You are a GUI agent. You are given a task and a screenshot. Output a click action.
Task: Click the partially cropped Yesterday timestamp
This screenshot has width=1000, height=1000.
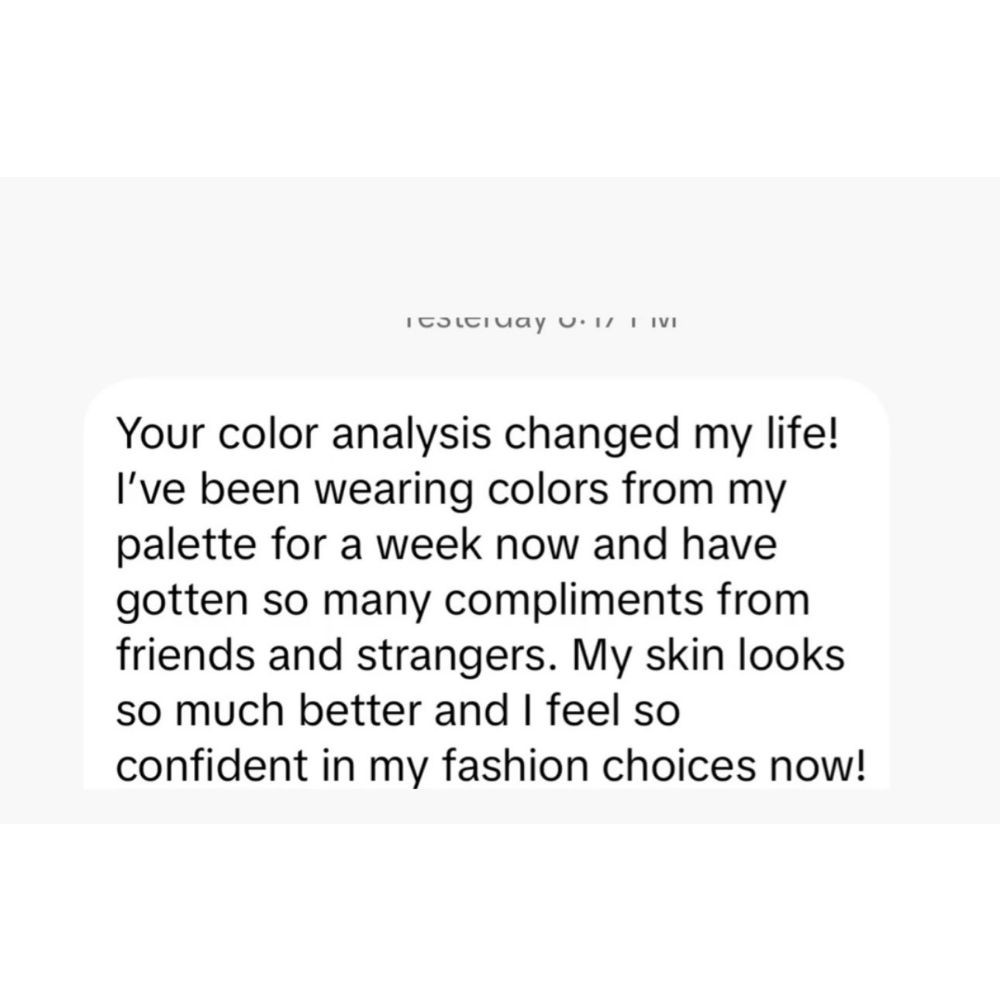tap(541, 322)
